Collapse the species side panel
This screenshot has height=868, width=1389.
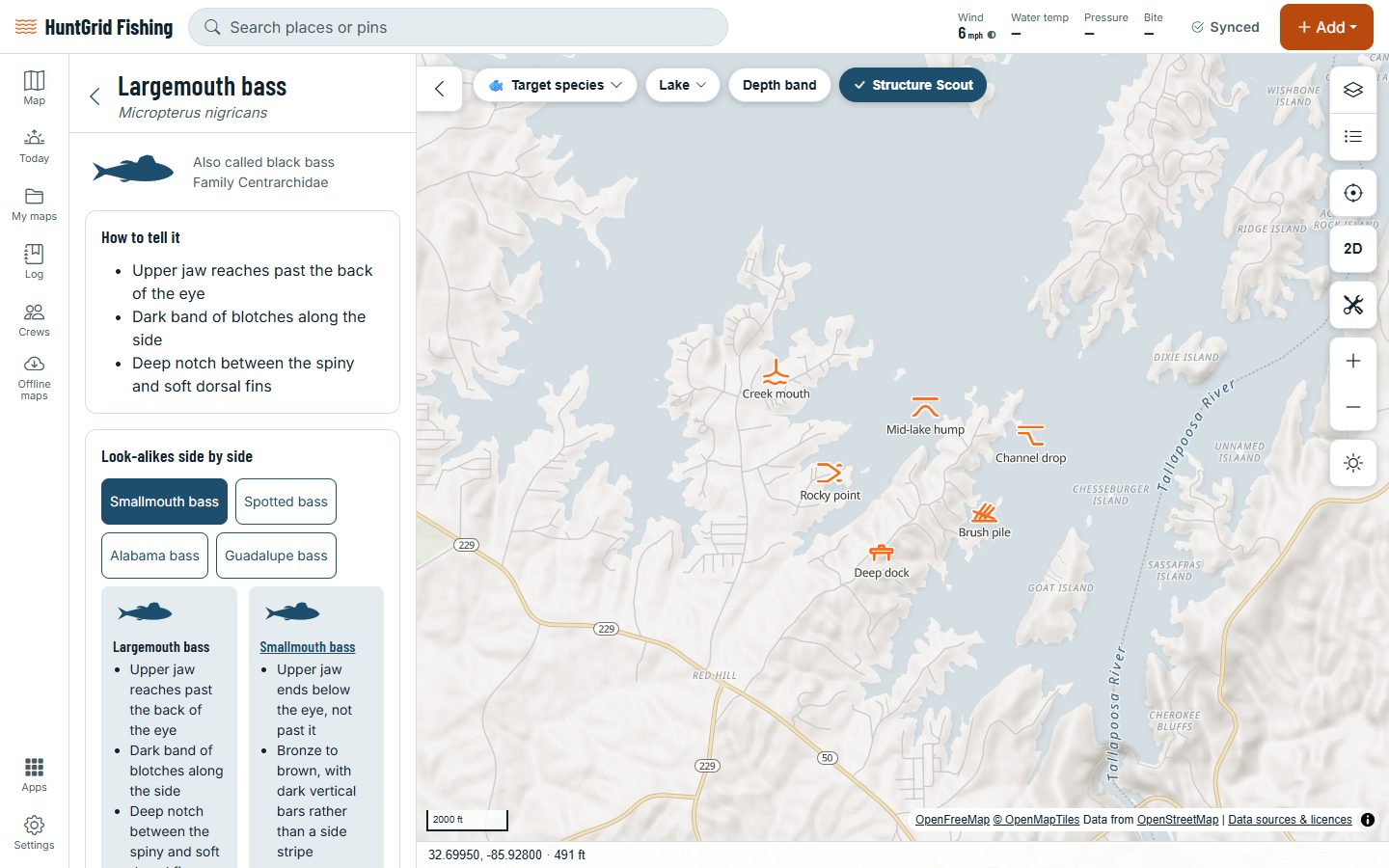coord(440,89)
